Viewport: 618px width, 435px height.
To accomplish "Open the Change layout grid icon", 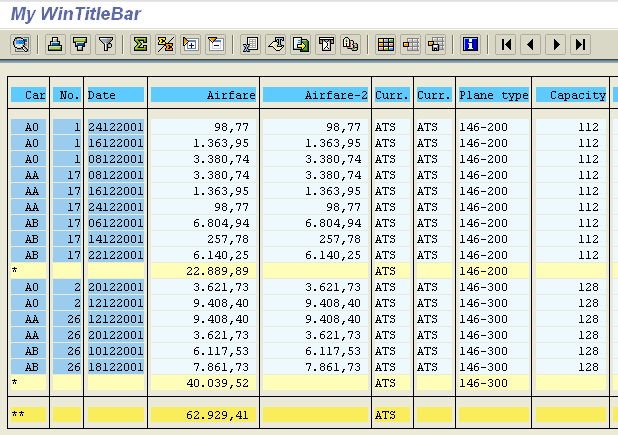I will [x=386, y=44].
